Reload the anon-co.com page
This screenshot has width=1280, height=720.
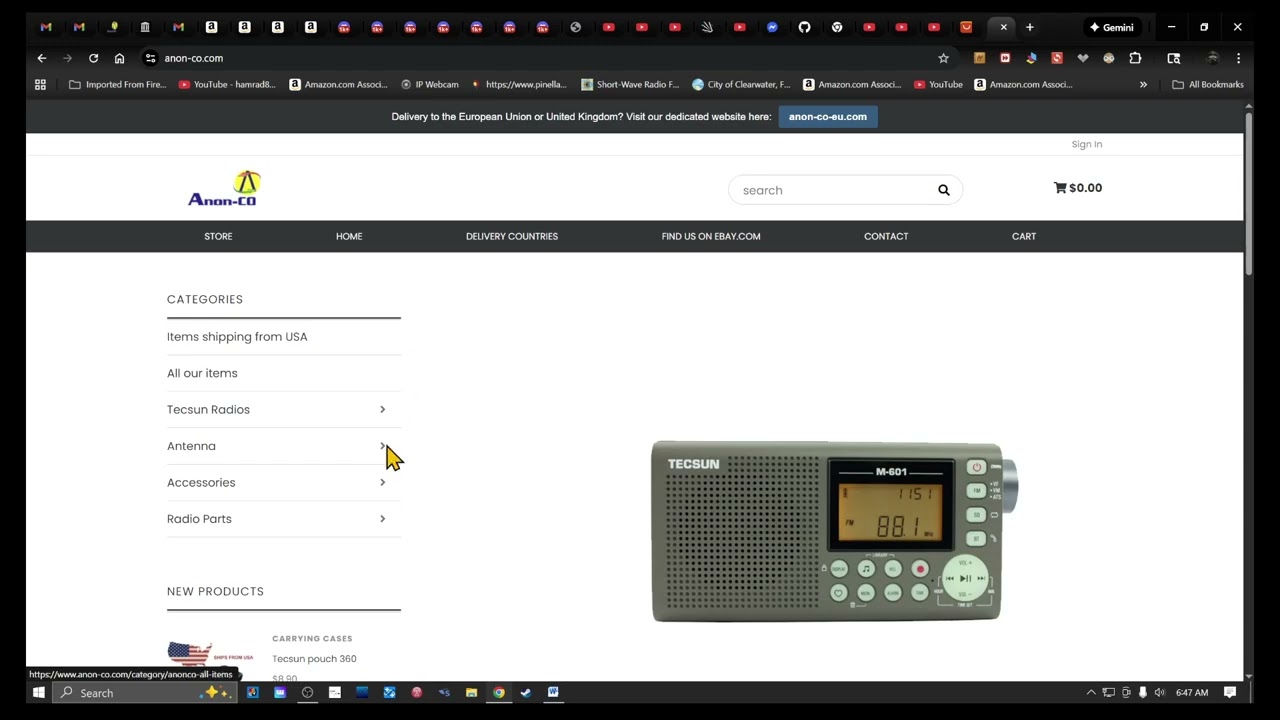coord(93,58)
